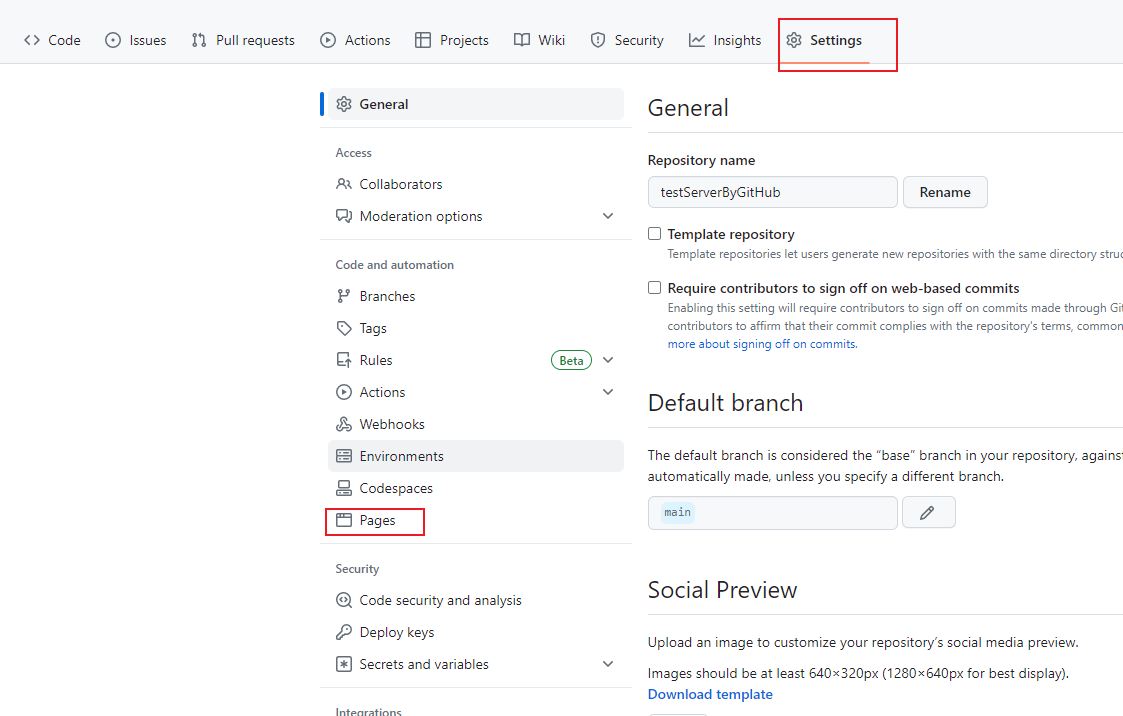This screenshot has width=1123, height=716.
Task: Switch to the Insights tab
Action: (725, 40)
